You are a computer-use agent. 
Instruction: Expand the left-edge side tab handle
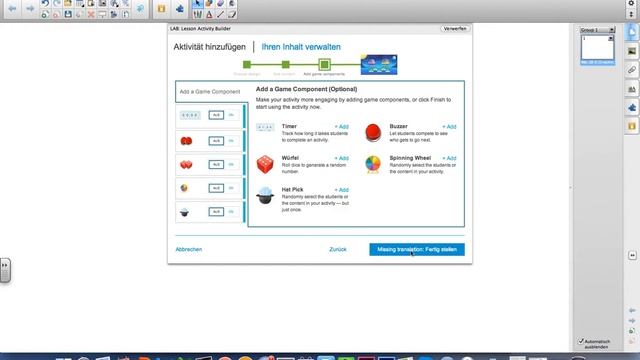pos(5,270)
